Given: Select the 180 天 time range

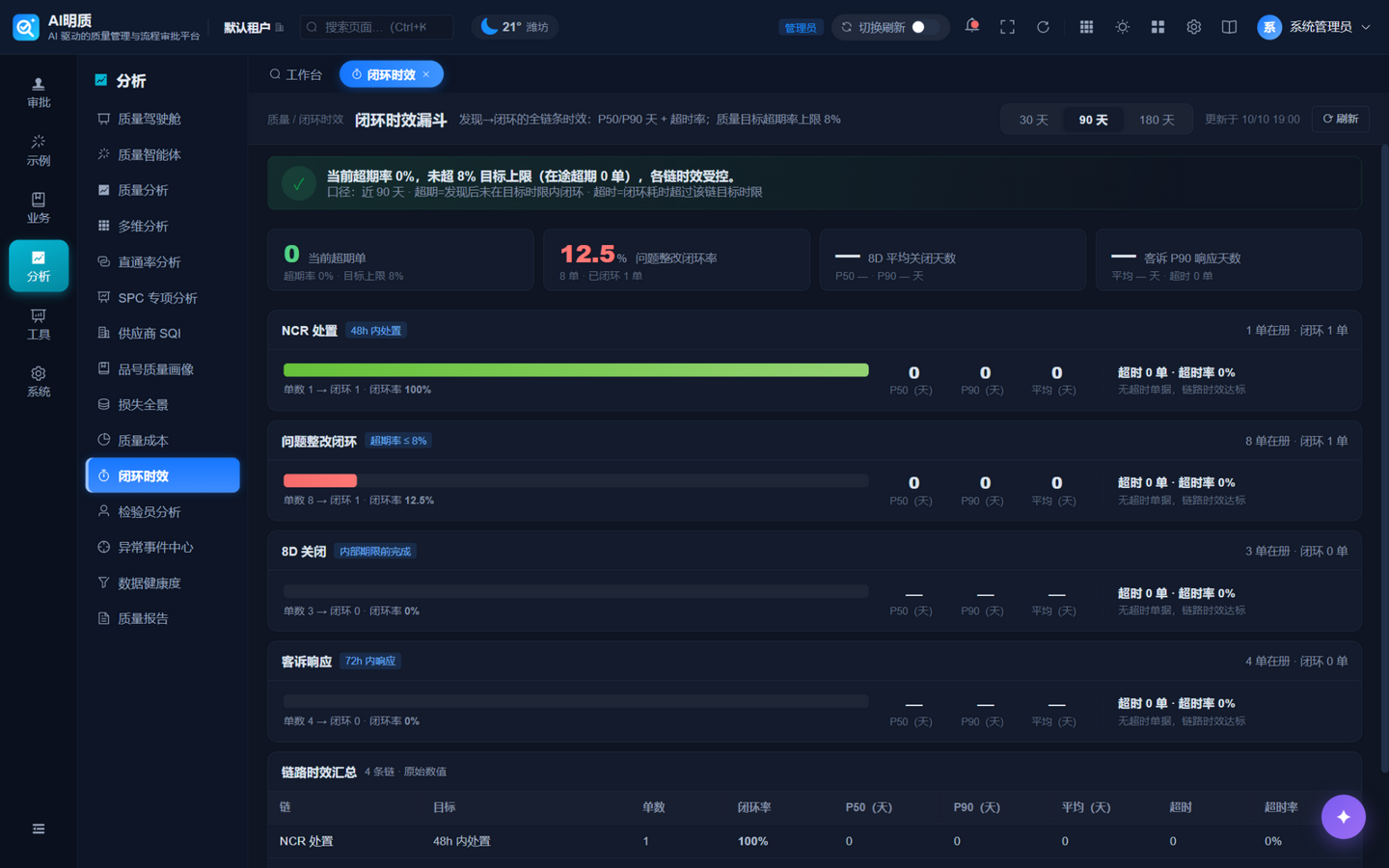Looking at the screenshot, I should coord(1157,120).
